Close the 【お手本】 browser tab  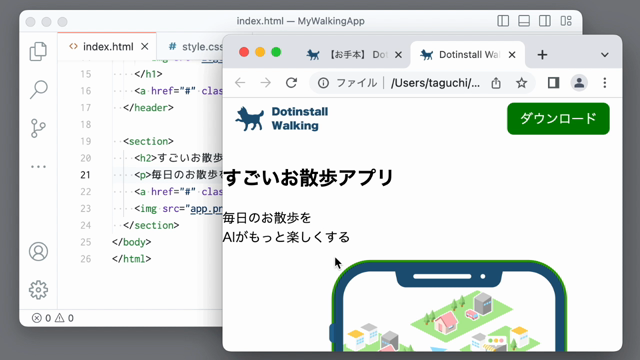click(398, 55)
